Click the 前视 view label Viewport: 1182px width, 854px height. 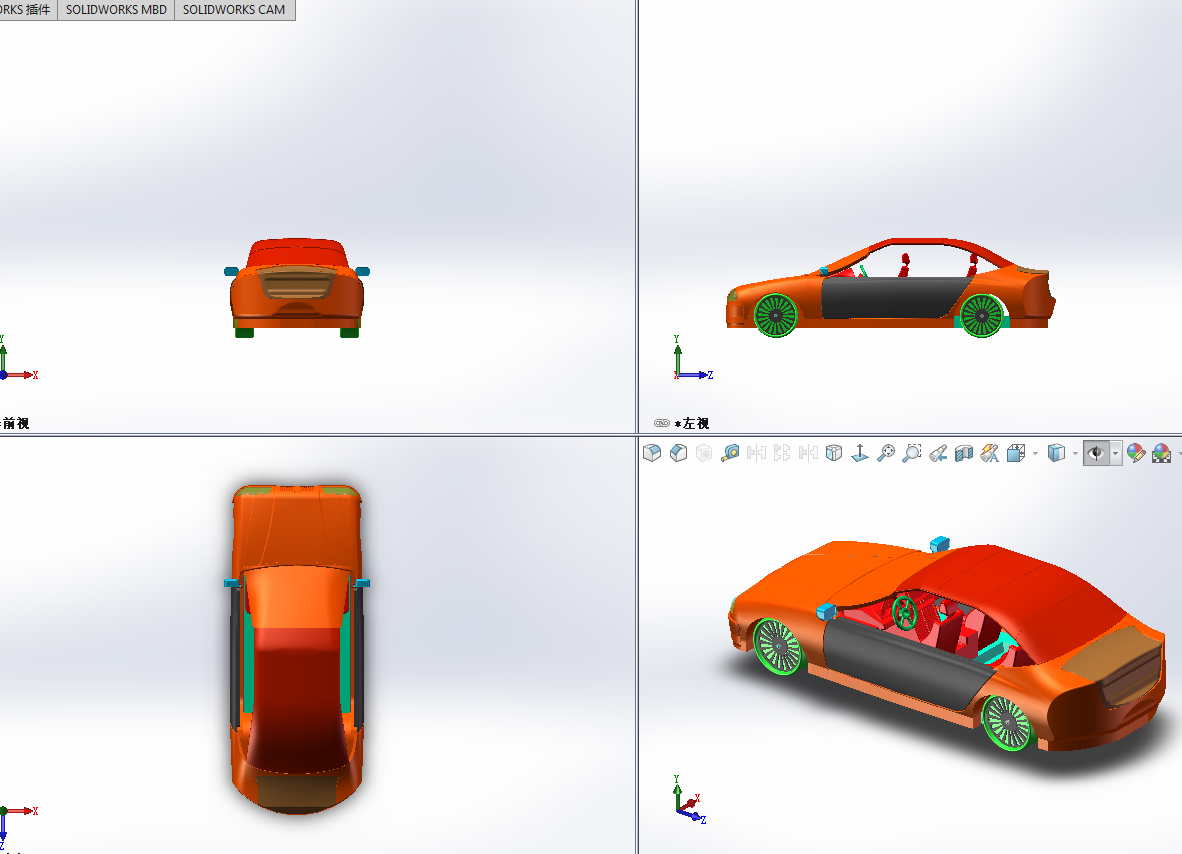tap(15, 424)
